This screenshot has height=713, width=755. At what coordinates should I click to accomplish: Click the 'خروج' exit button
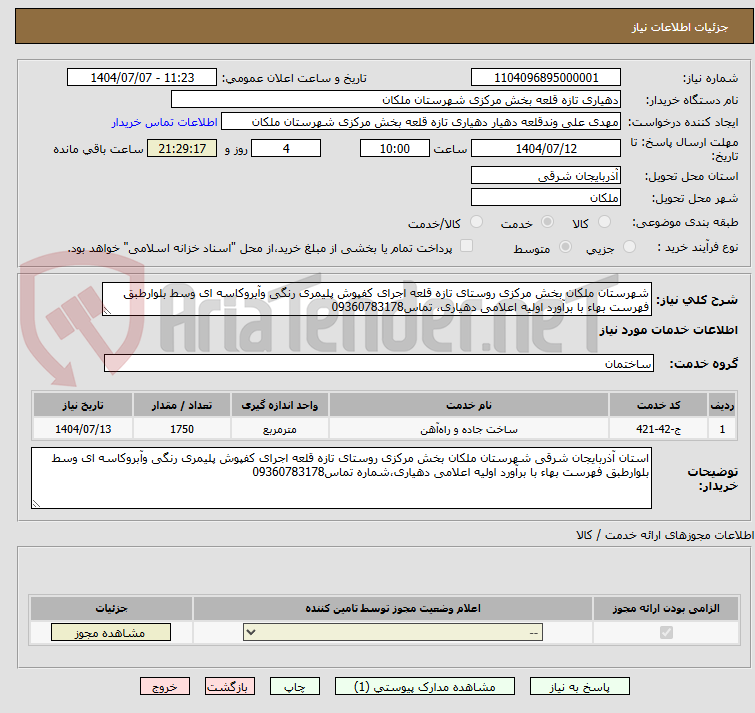point(165,687)
